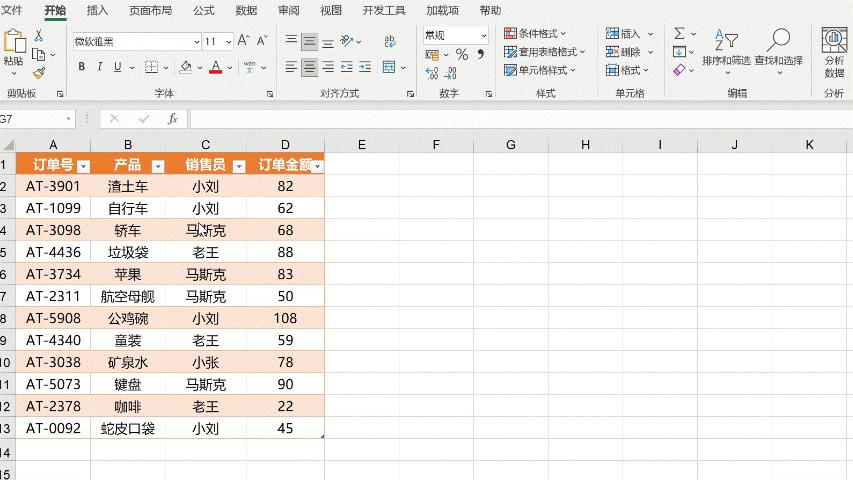853x480 pixels.
Task: Click the Cut scissors icon
Action: tap(39, 36)
